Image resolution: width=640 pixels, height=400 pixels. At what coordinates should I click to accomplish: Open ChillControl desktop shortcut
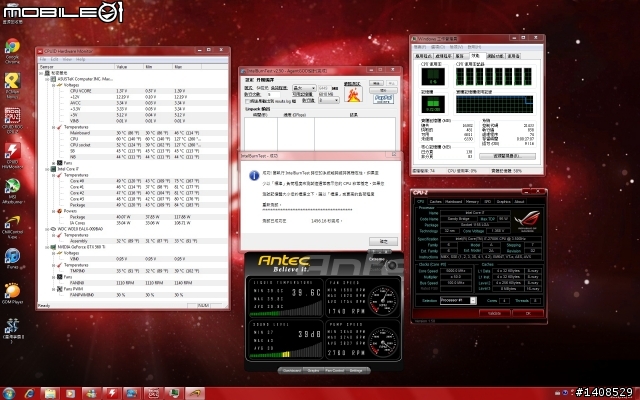[12, 227]
